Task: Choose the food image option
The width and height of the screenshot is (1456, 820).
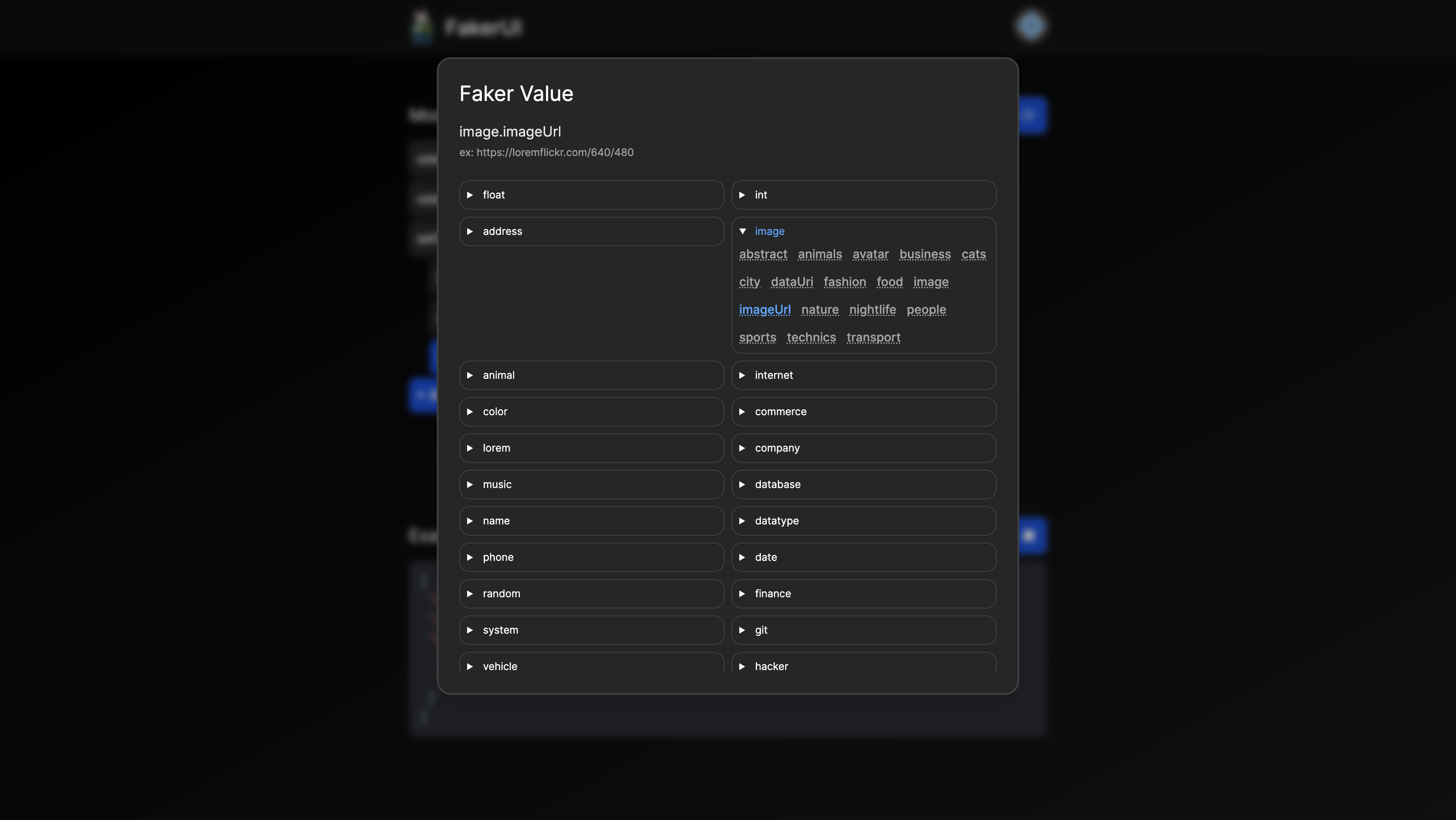Action: point(890,282)
